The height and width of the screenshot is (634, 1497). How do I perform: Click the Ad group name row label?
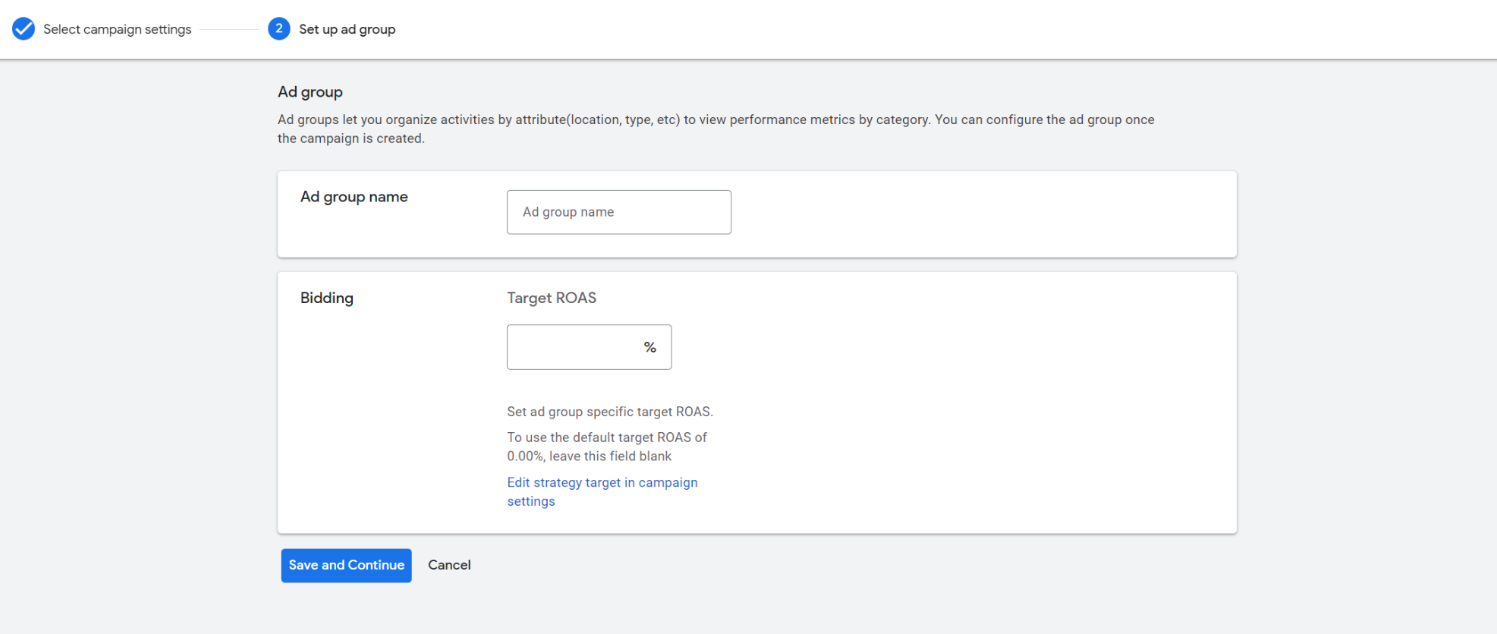(x=354, y=197)
